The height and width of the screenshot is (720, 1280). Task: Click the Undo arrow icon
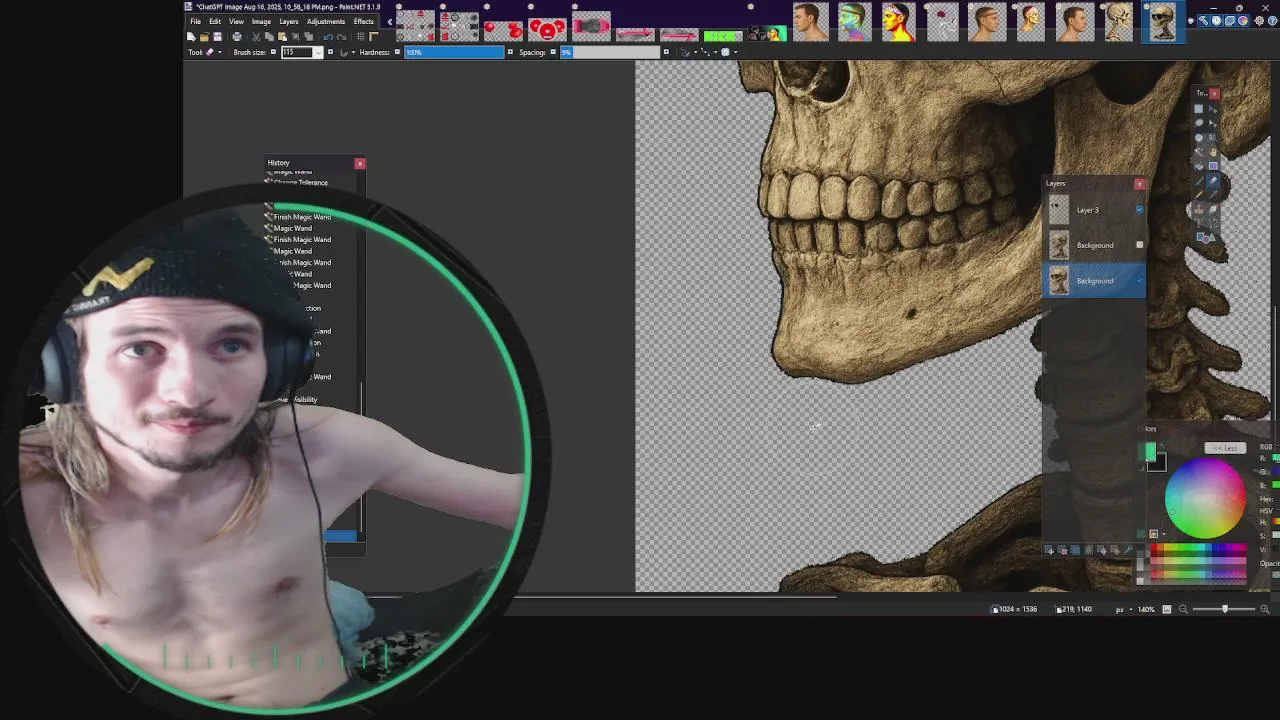point(328,37)
